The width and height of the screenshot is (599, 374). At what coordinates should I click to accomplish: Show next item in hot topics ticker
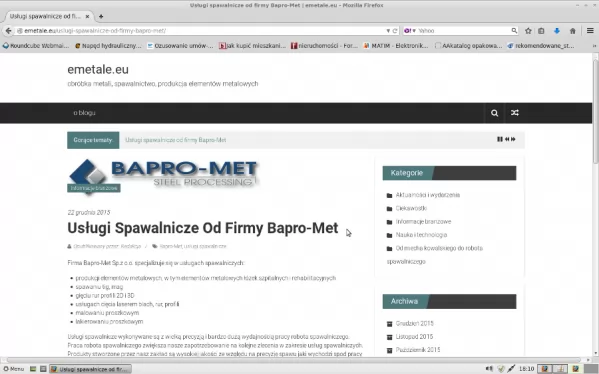click(x=513, y=139)
